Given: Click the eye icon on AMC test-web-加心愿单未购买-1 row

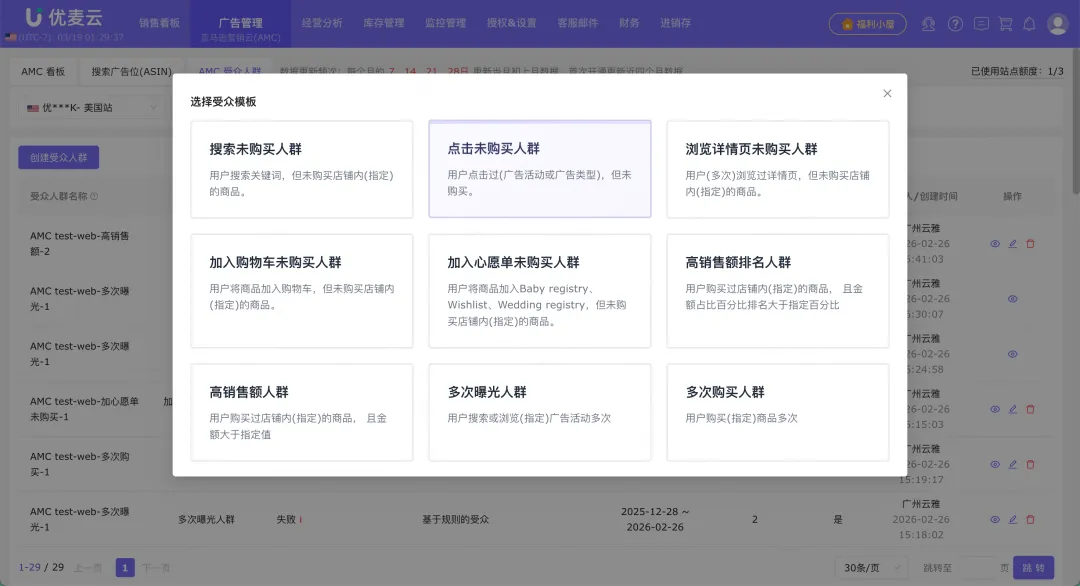Looking at the screenshot, I should pos(994,408).
